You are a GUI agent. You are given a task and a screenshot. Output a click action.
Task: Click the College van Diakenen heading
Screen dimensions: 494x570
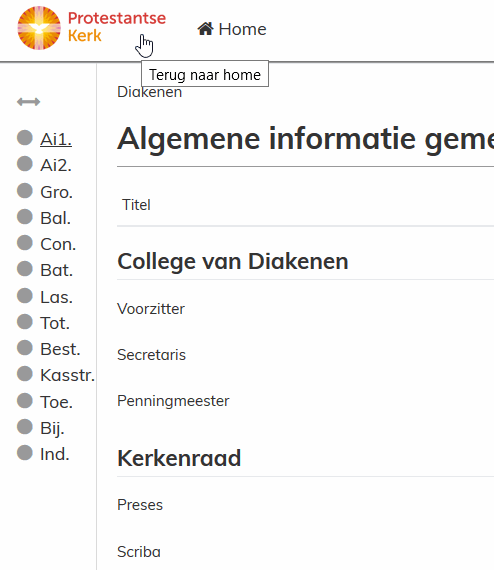[x=233, y=262]
